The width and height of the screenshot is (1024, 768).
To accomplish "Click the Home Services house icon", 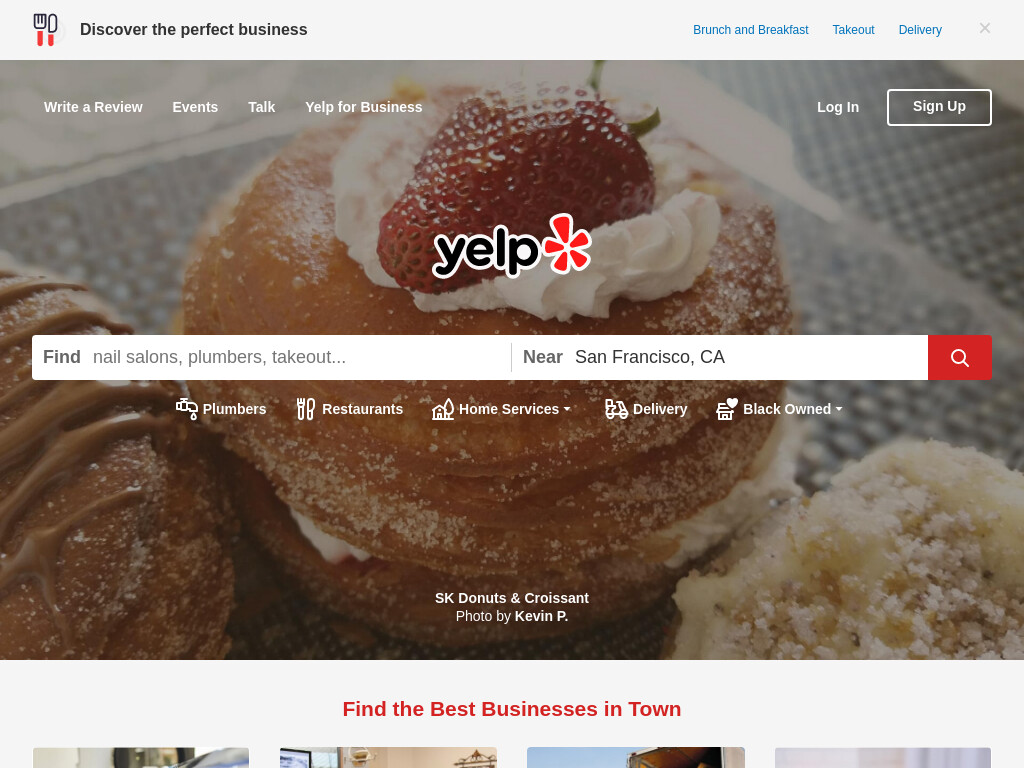I will [443, 409].
